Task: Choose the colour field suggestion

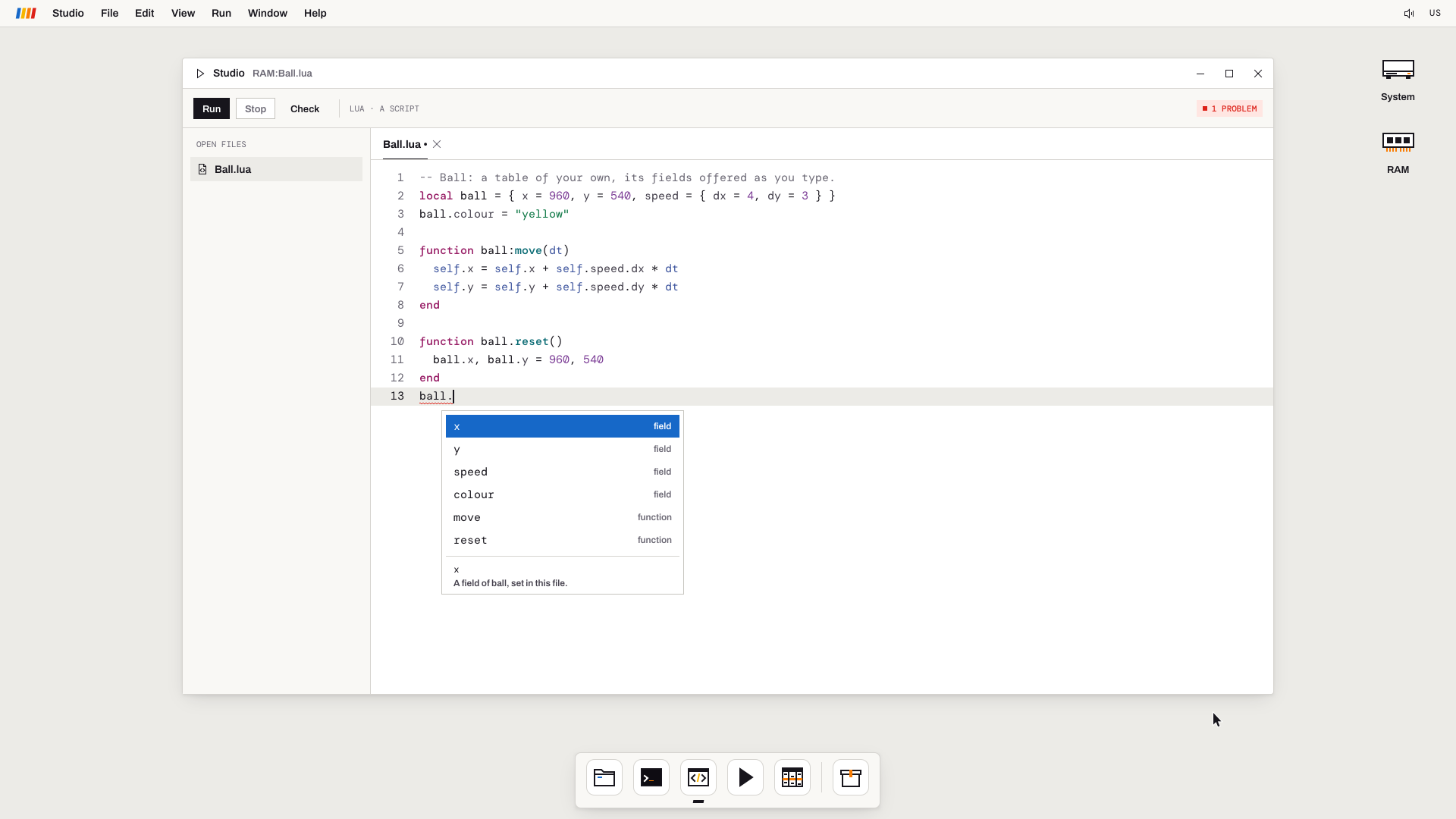Action: coord(563,494)
